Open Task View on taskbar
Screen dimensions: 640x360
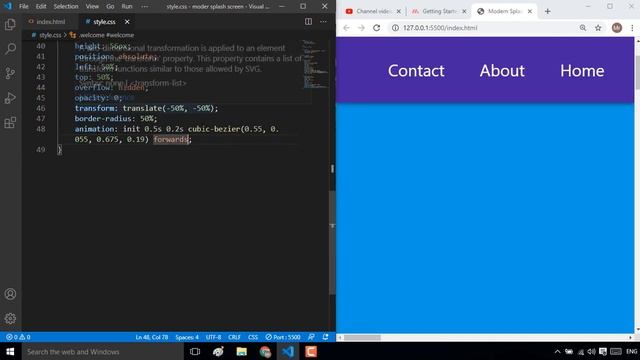pos(195,351)
